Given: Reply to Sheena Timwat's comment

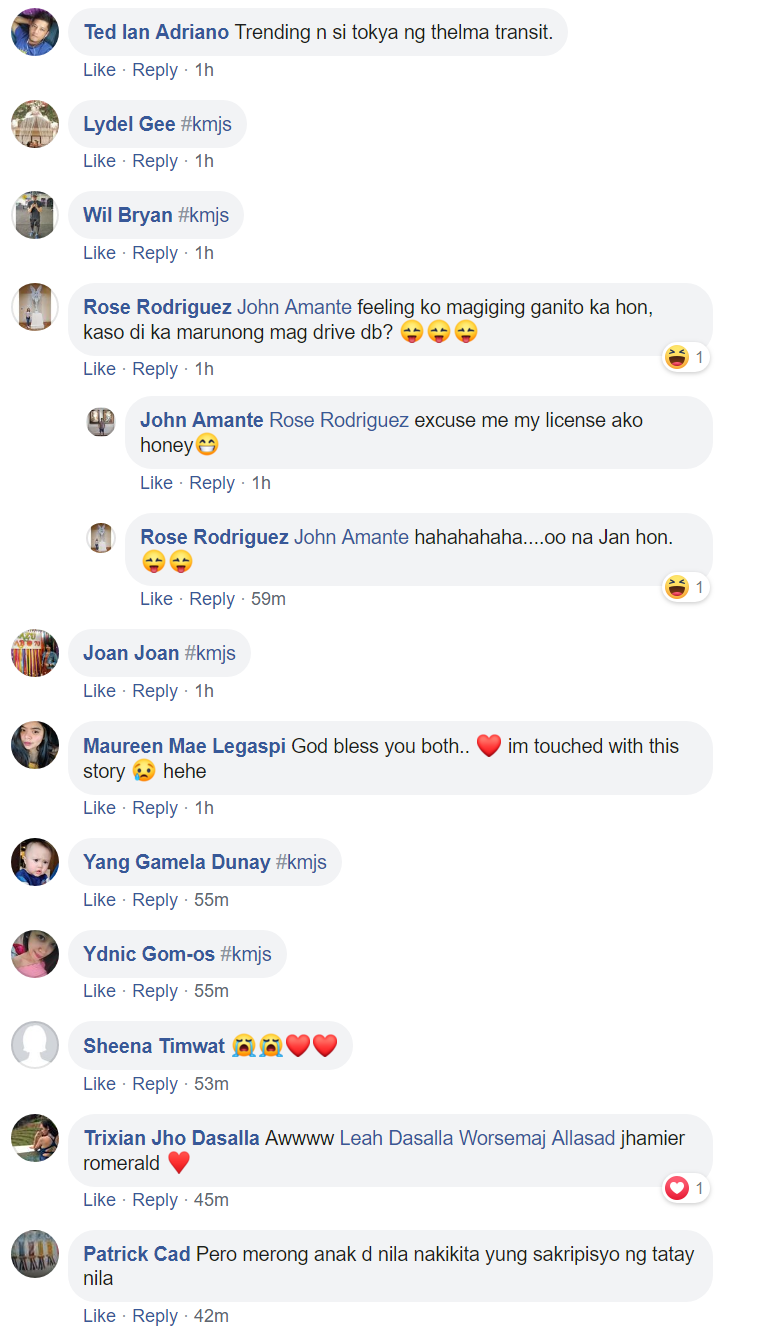Looking at the screenshot, I should (x=155, y=1084).
